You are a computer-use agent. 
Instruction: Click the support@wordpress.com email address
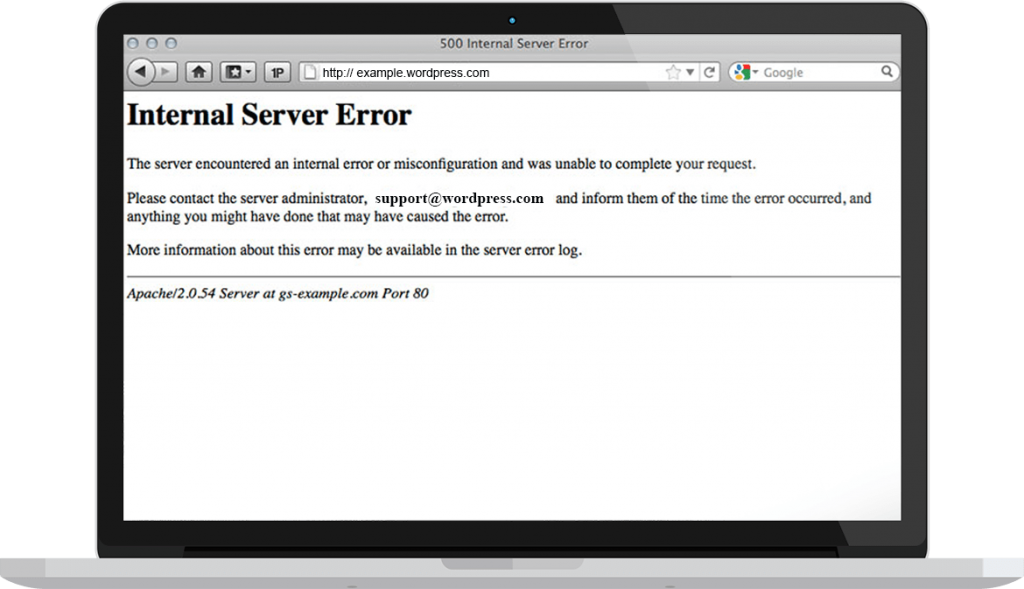coord(459,198)
